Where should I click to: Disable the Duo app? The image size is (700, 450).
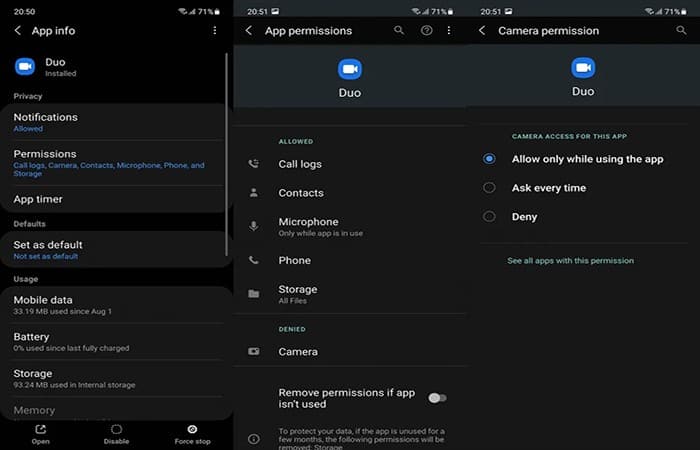pos(117,434)
